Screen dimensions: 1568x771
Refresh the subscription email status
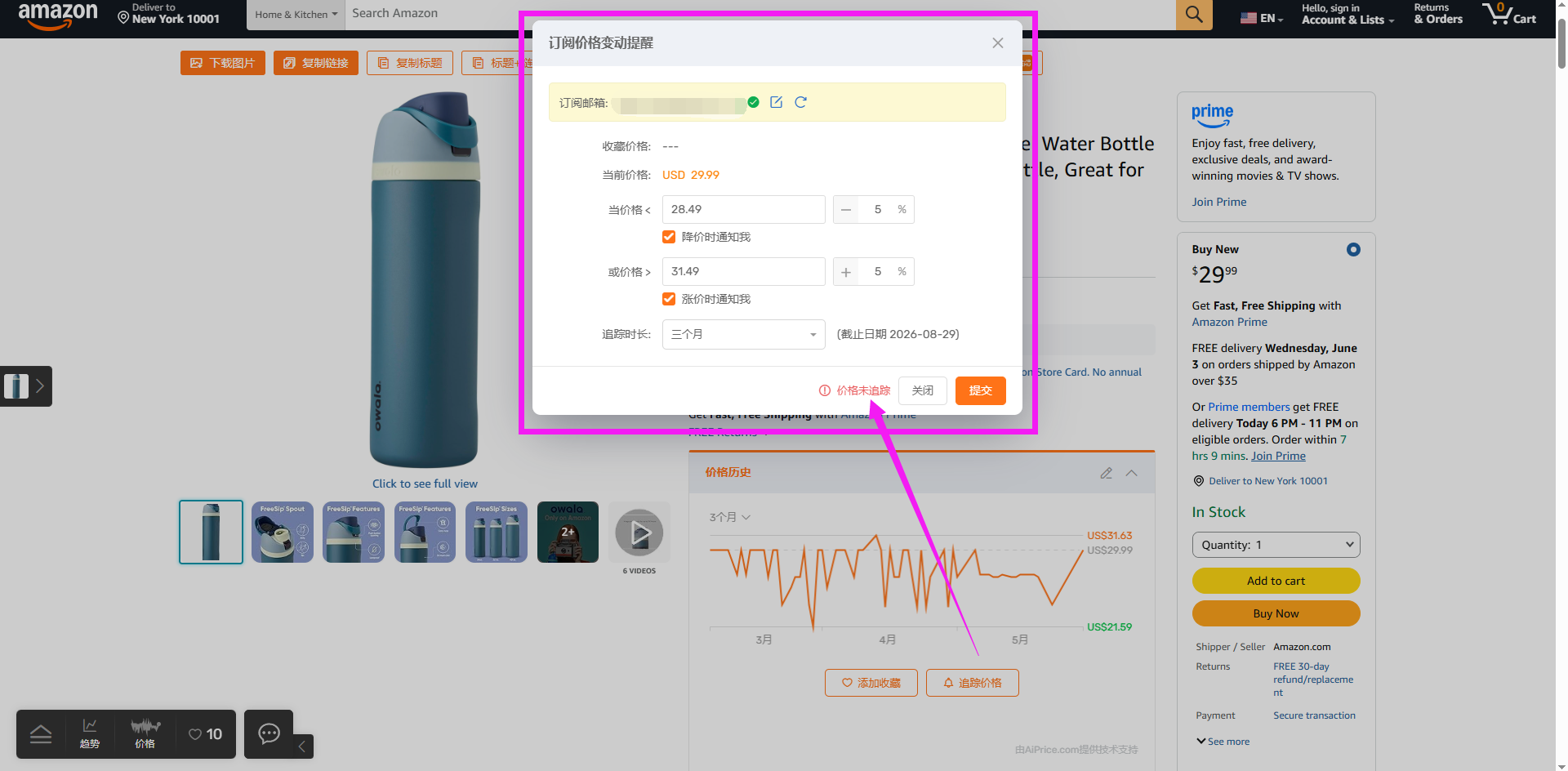(x=800, y=102)
